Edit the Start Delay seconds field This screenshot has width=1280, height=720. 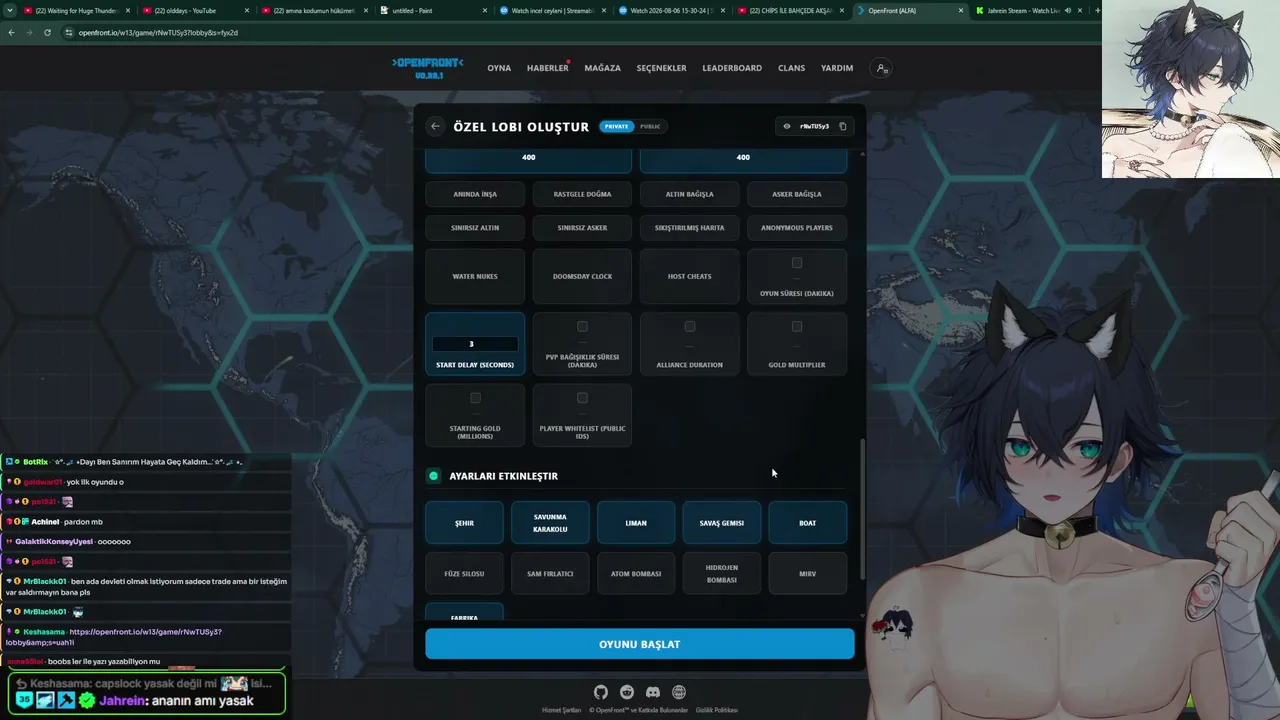click(x=475, y=344)
